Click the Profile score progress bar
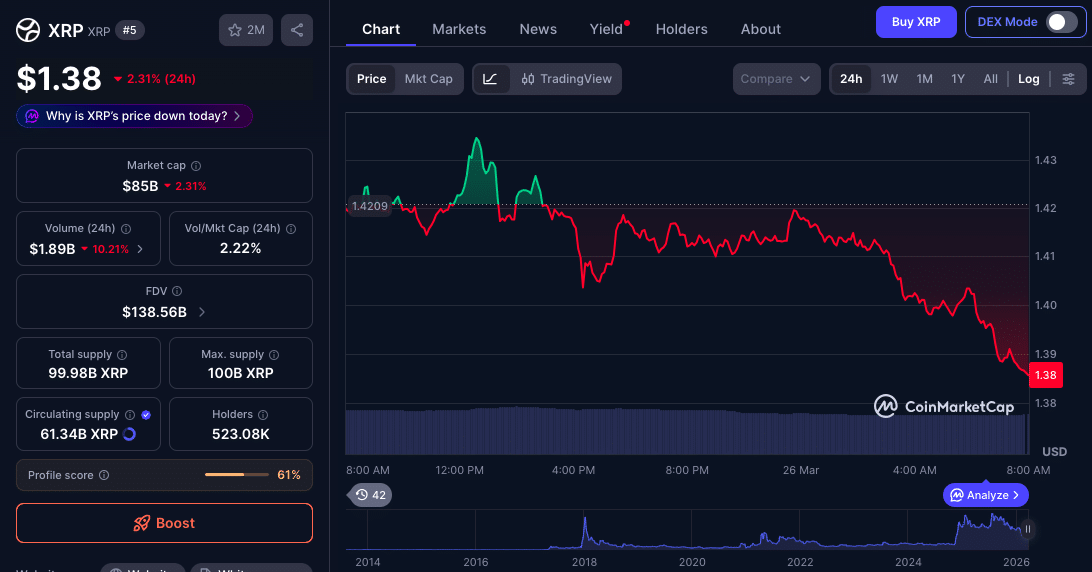 pos(237,475)
